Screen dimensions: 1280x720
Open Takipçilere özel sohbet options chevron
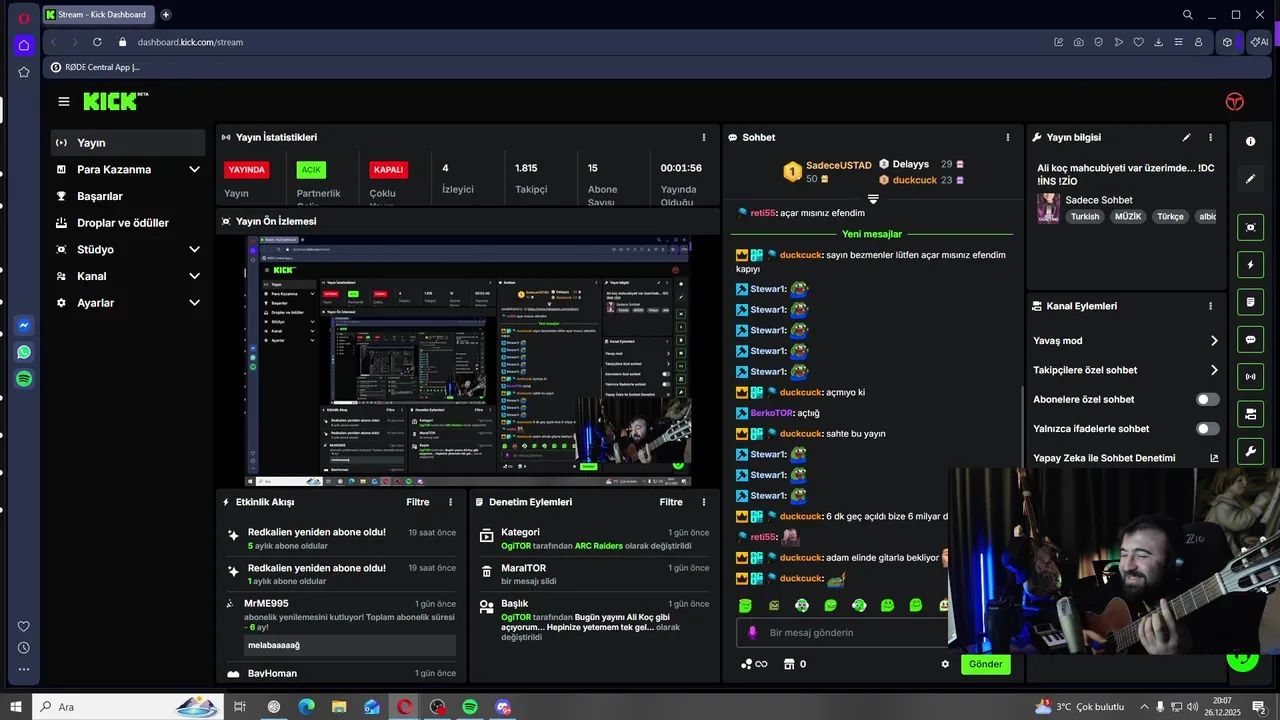point(1214,370)
